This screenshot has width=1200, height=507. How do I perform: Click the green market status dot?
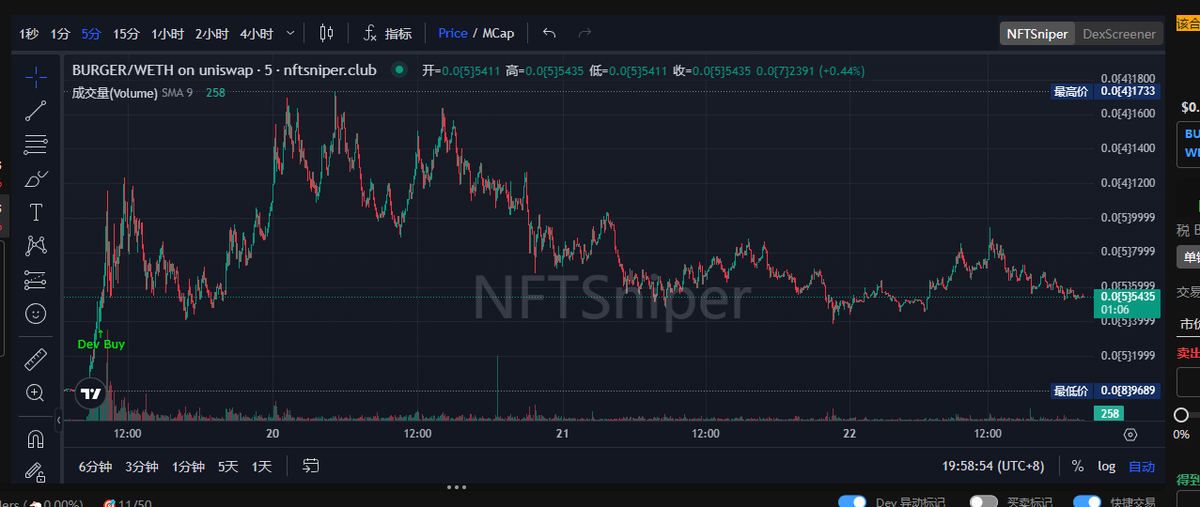pyautogui.click(x=400, y=70)
